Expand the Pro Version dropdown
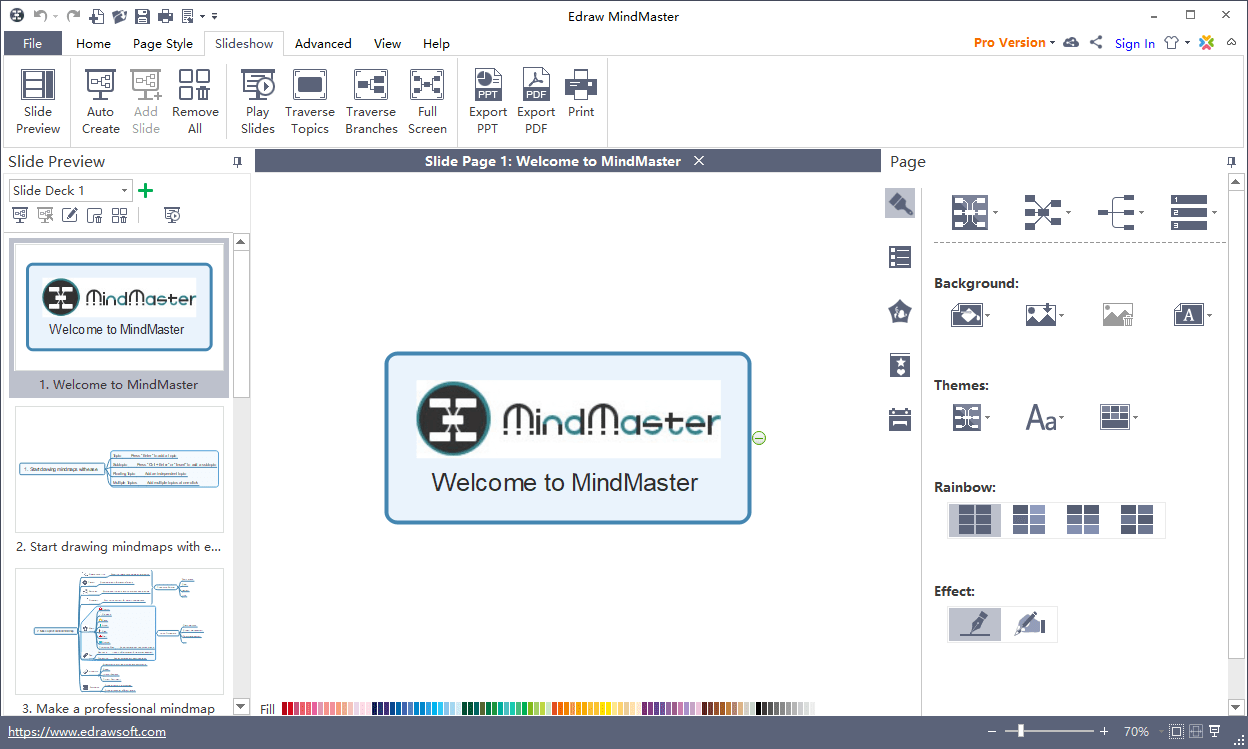This screenshot has width=1248, height=749. [x=1014, y=43]
